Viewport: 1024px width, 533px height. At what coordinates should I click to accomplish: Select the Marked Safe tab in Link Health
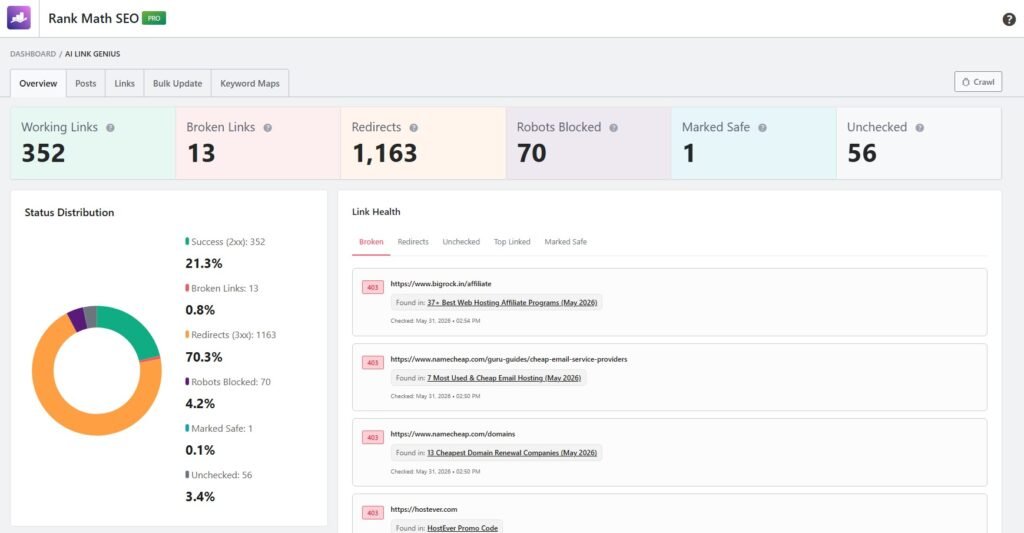566,242
